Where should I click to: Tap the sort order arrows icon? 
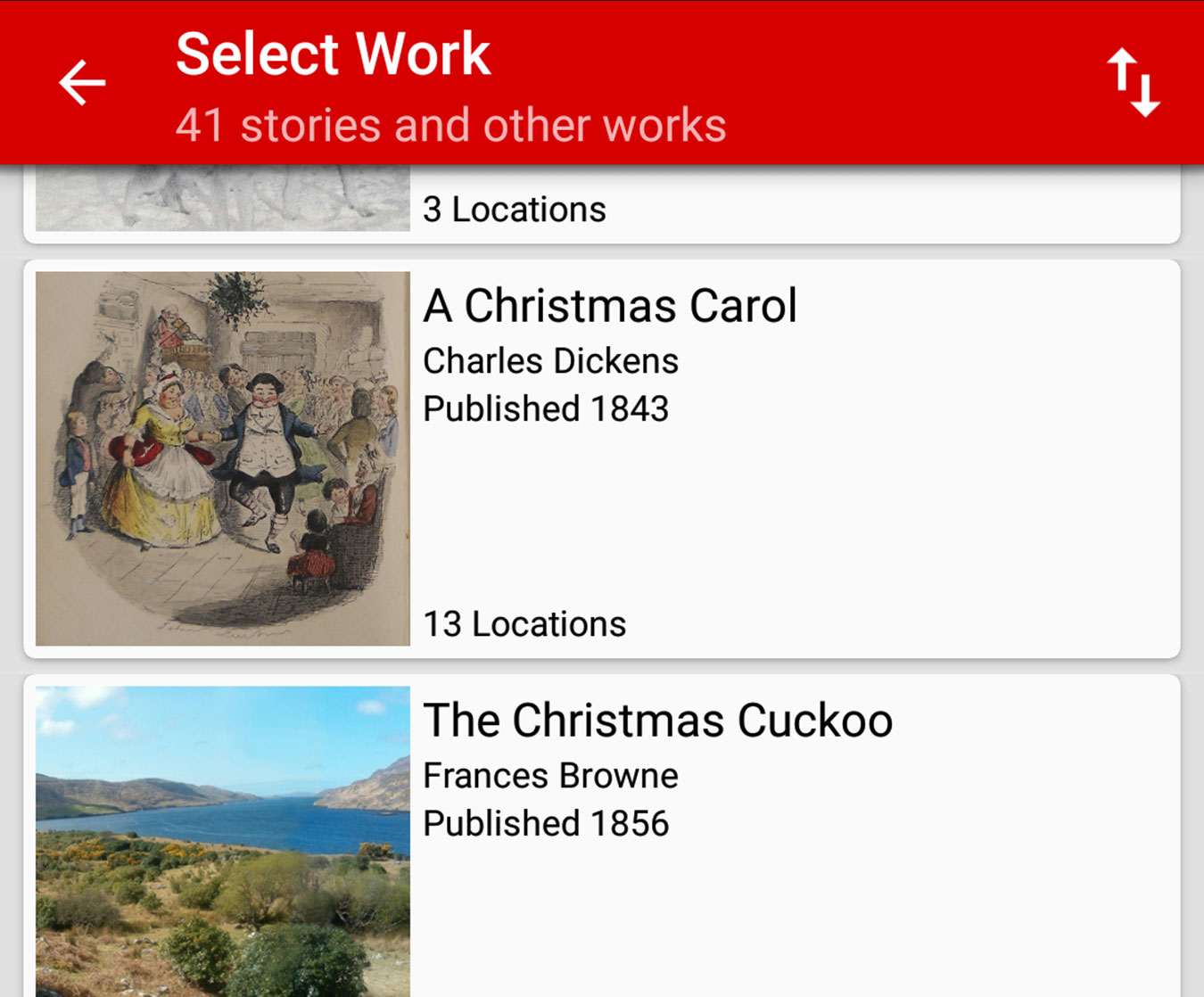click(x=1133, y=83)
